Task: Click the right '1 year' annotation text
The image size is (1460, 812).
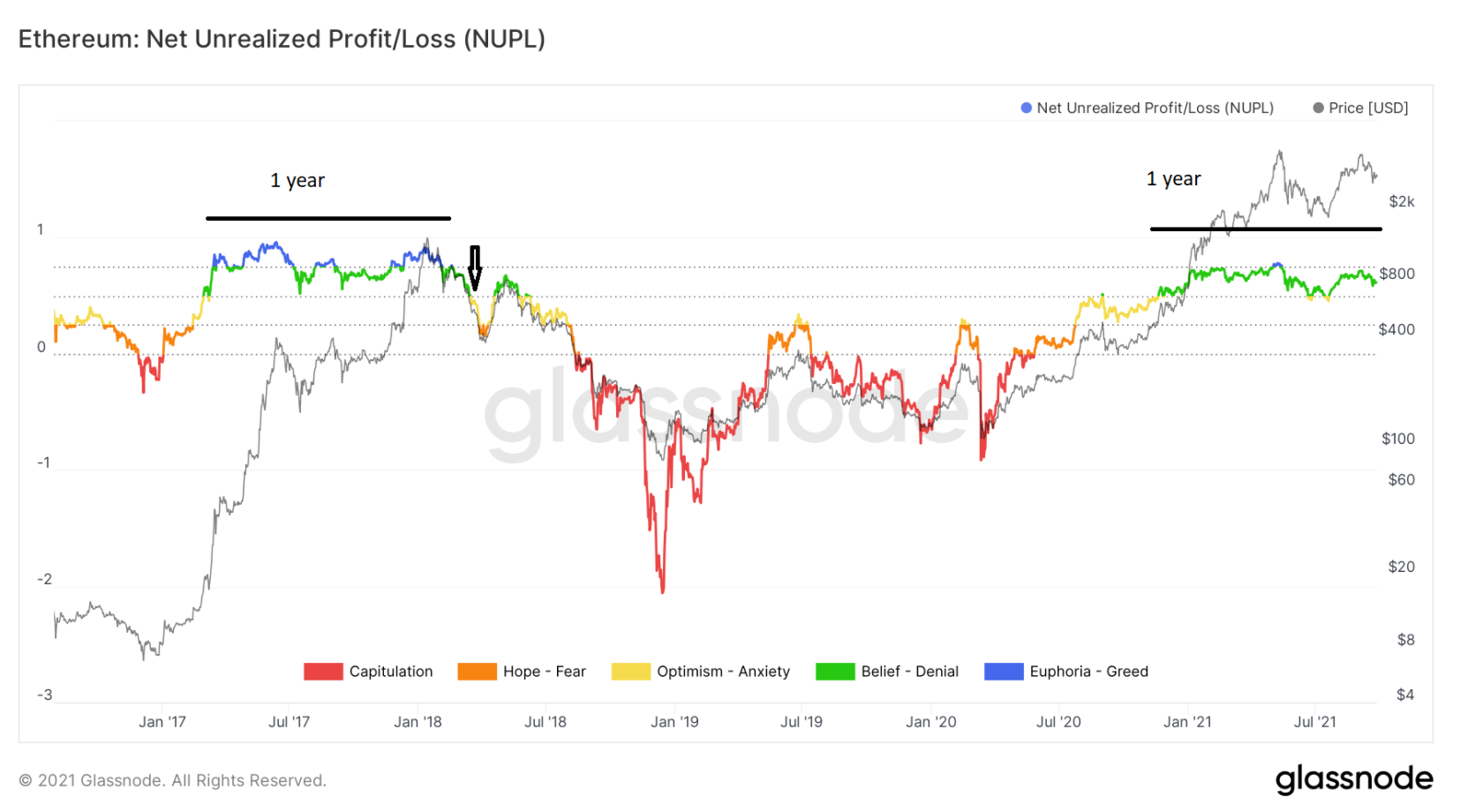Action: pos(1173,179)
